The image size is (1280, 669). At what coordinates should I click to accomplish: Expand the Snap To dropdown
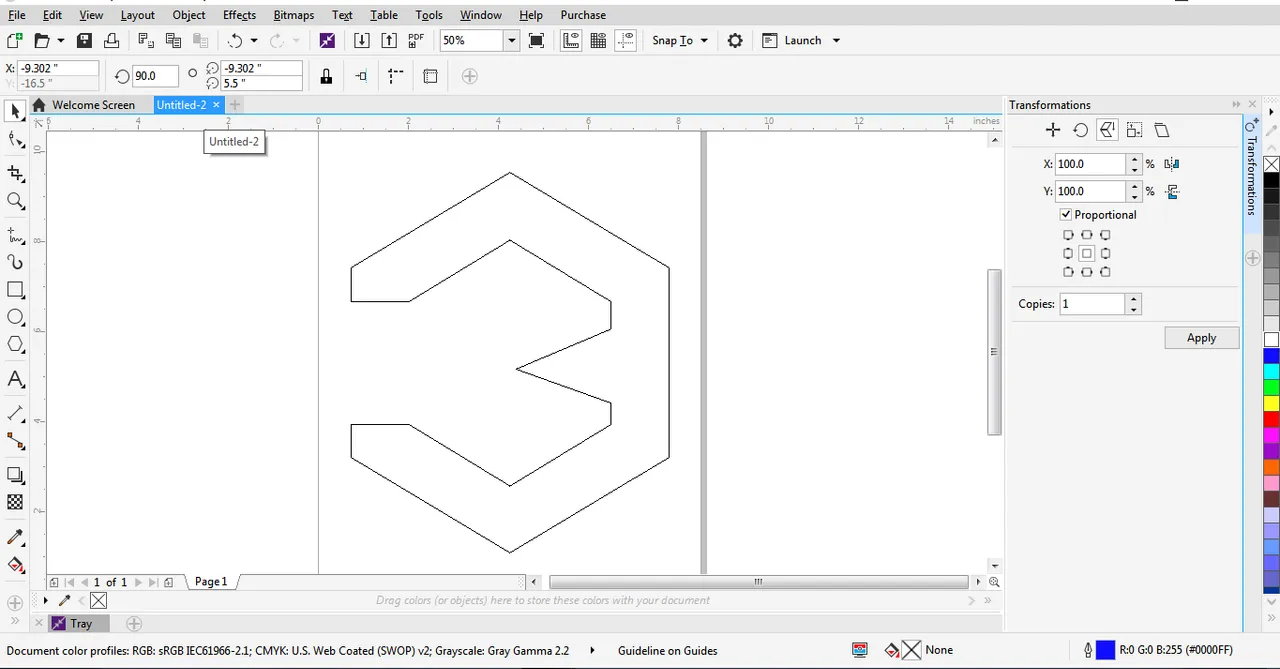(704, 40)
